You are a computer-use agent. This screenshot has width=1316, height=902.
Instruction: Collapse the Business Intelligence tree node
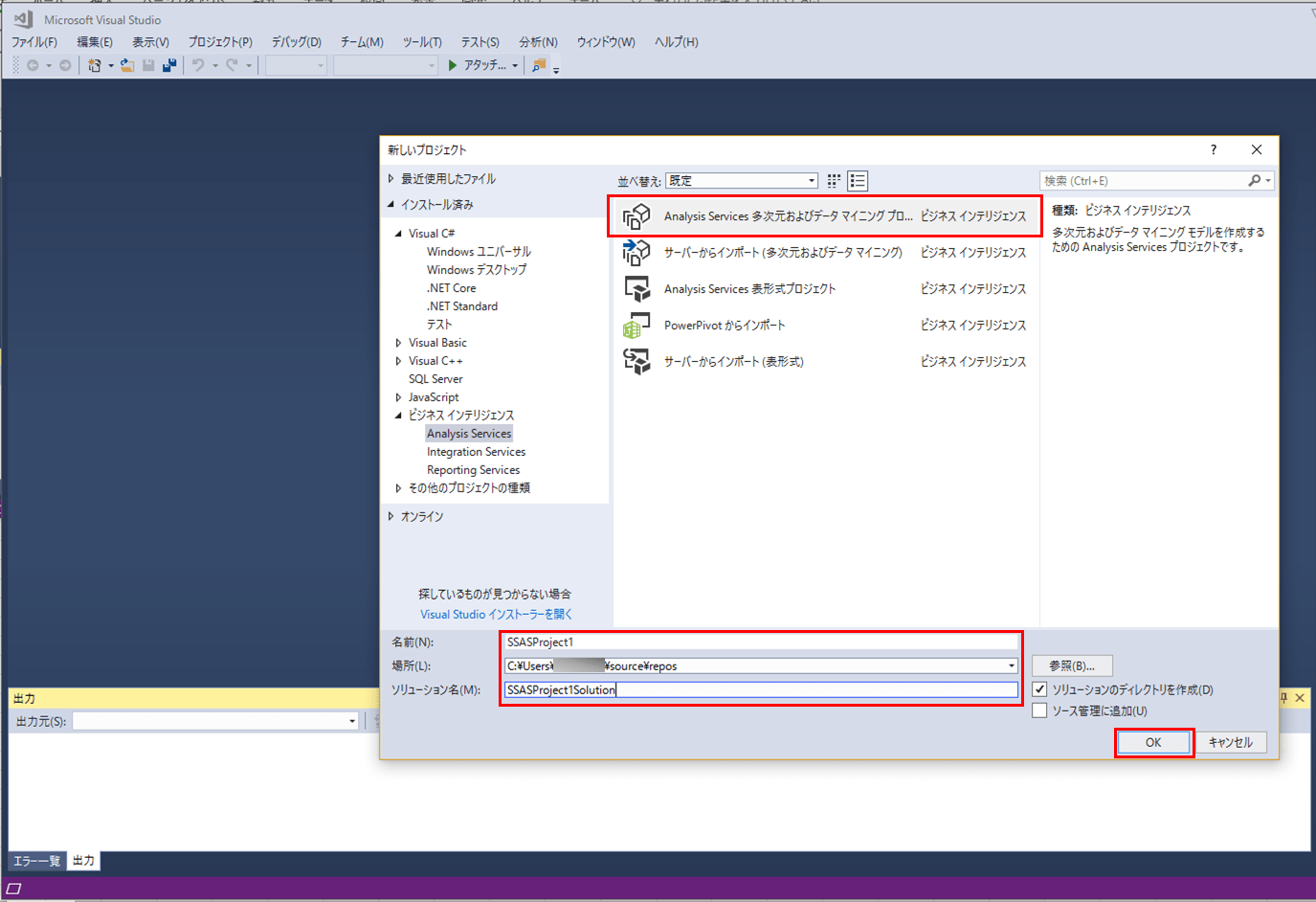pos(398,416)
